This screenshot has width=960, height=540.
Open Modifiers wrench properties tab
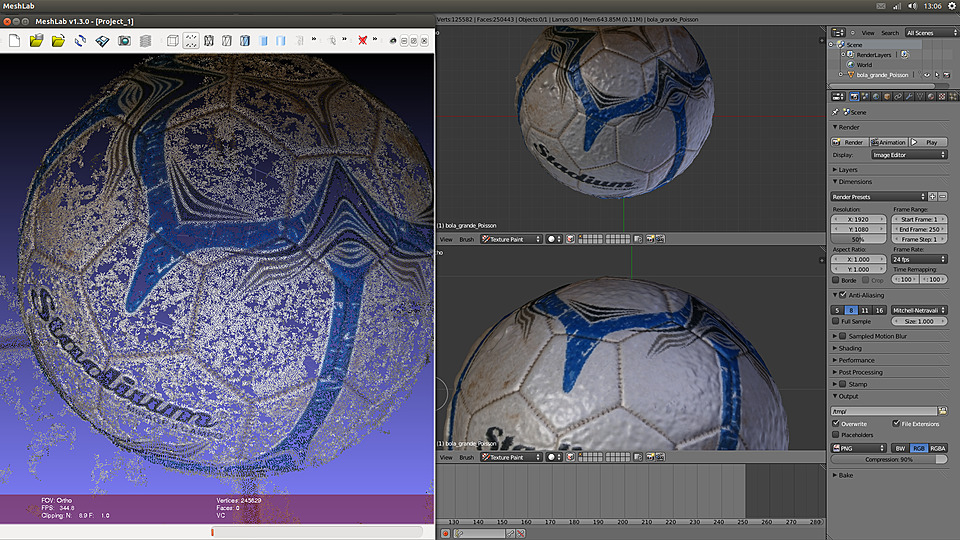coord(909,97)
